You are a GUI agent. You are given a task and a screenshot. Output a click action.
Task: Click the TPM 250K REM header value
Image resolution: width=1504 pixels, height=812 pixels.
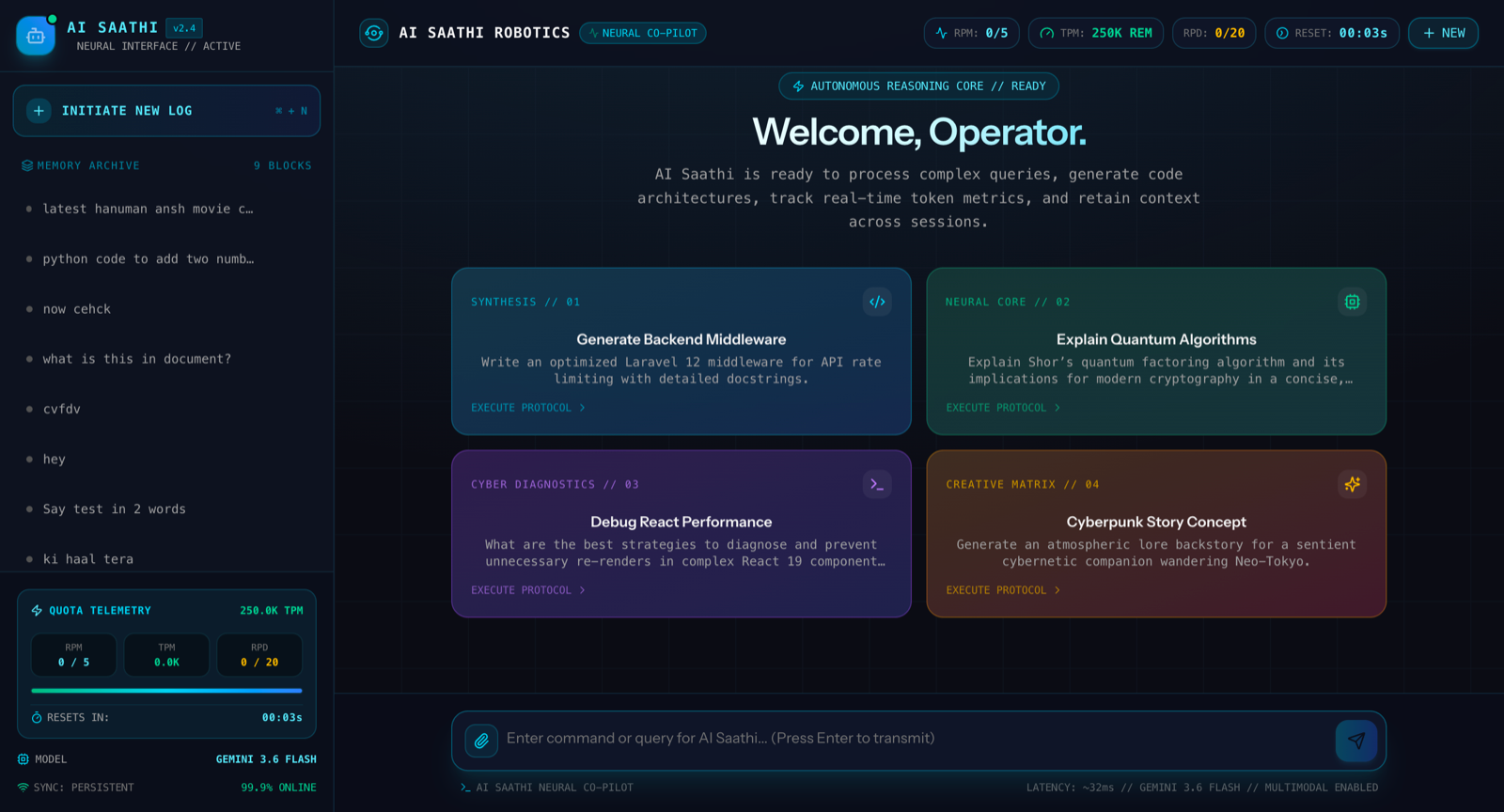pos(1121,33)
